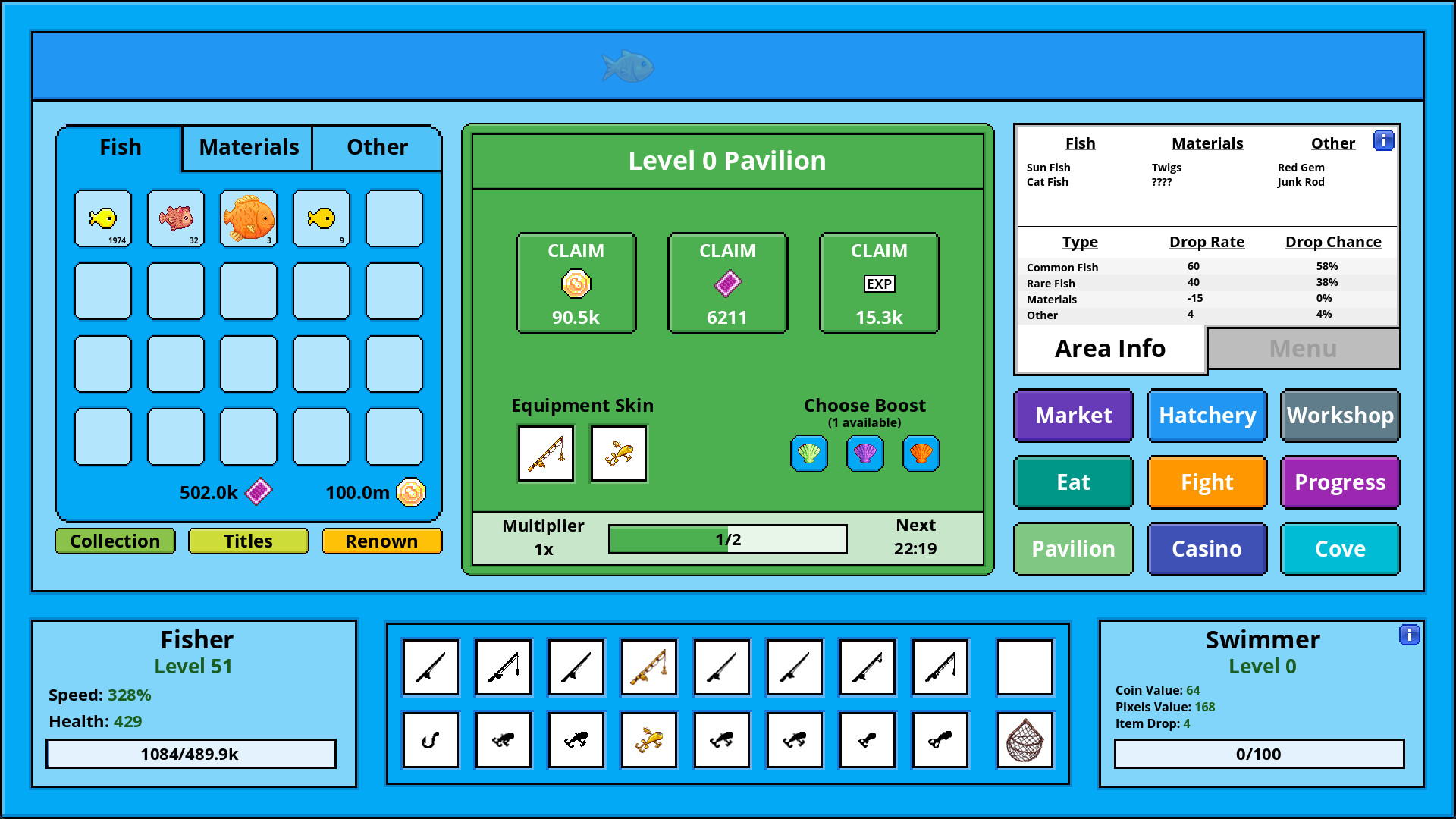The image size is (1456, 819).
Task: Visit the Casino
Action: (1207, 548)
